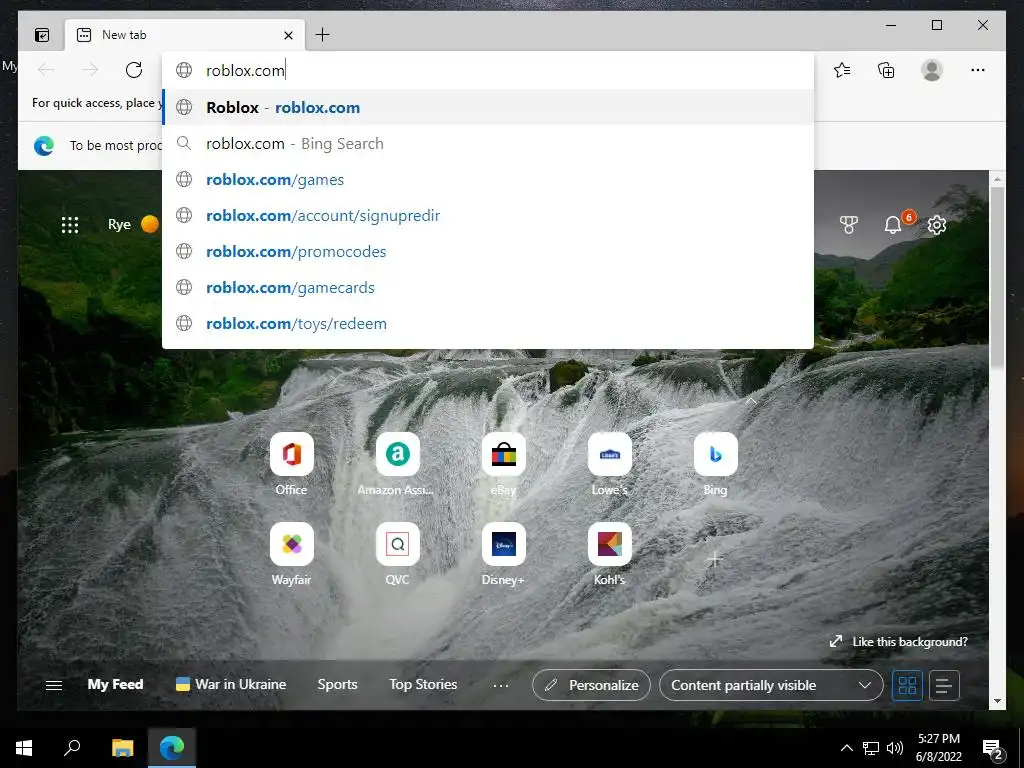Open the Collections icon
The height and width of the screenshot is (768, 1024).
pyautogui.click(x=886, y=70)
